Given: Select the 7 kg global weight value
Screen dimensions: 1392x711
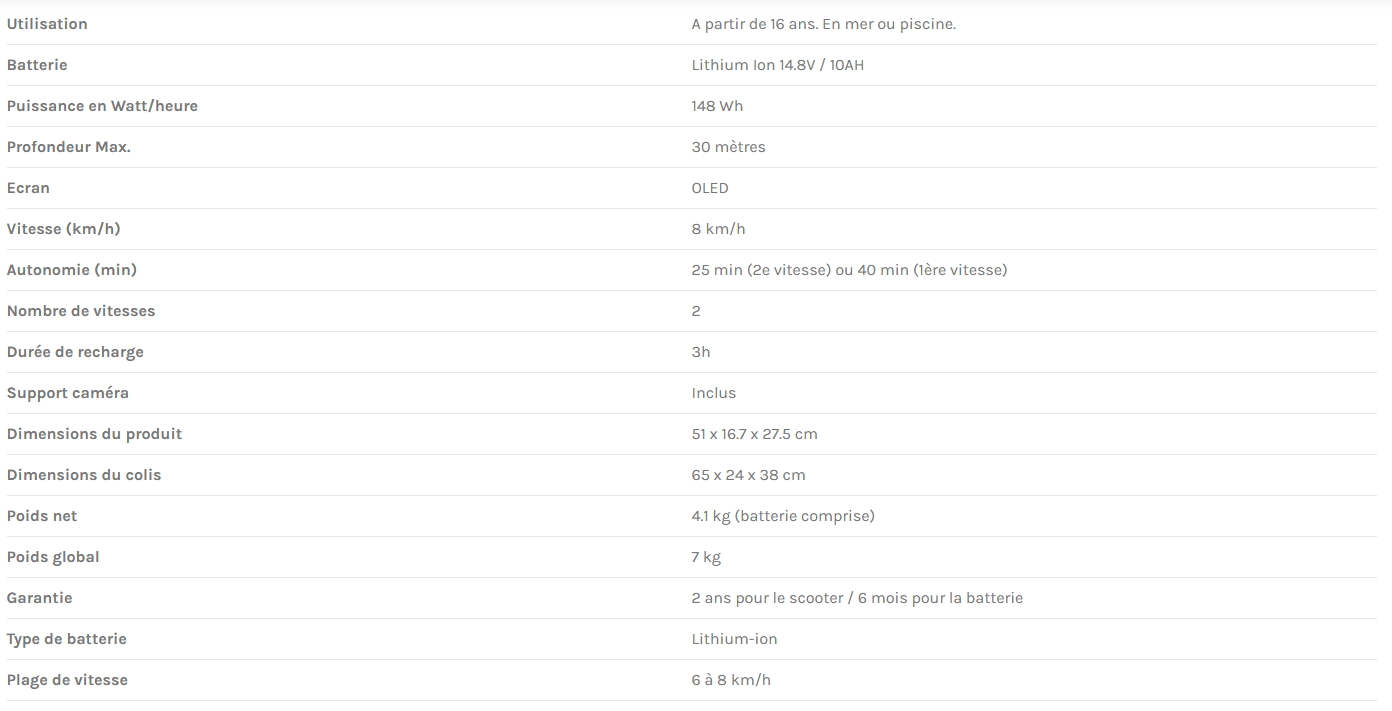Looking at the screenshot, I should click(706, 557).
